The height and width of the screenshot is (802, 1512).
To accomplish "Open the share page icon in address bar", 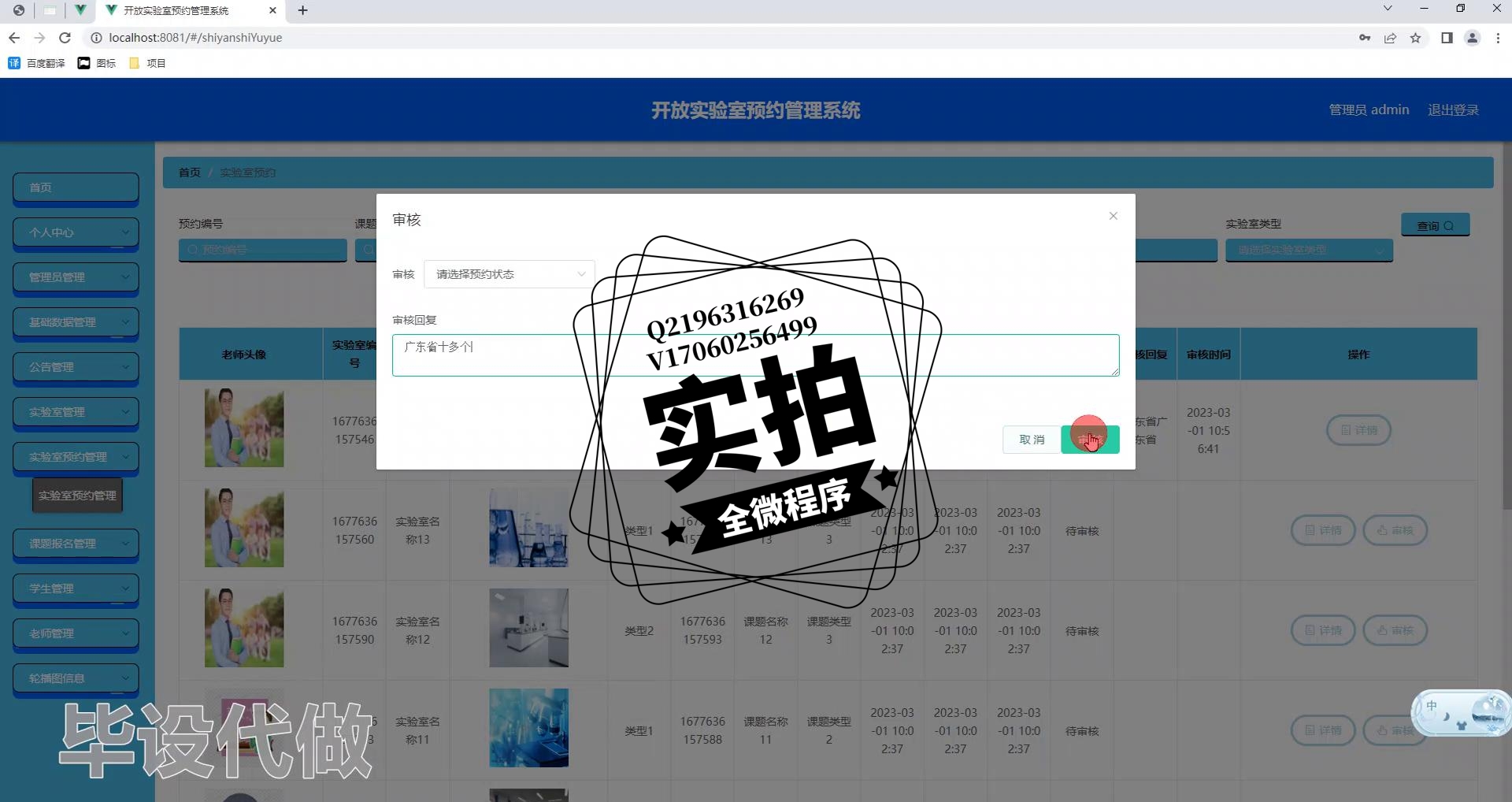I will tap(1390, 38).
